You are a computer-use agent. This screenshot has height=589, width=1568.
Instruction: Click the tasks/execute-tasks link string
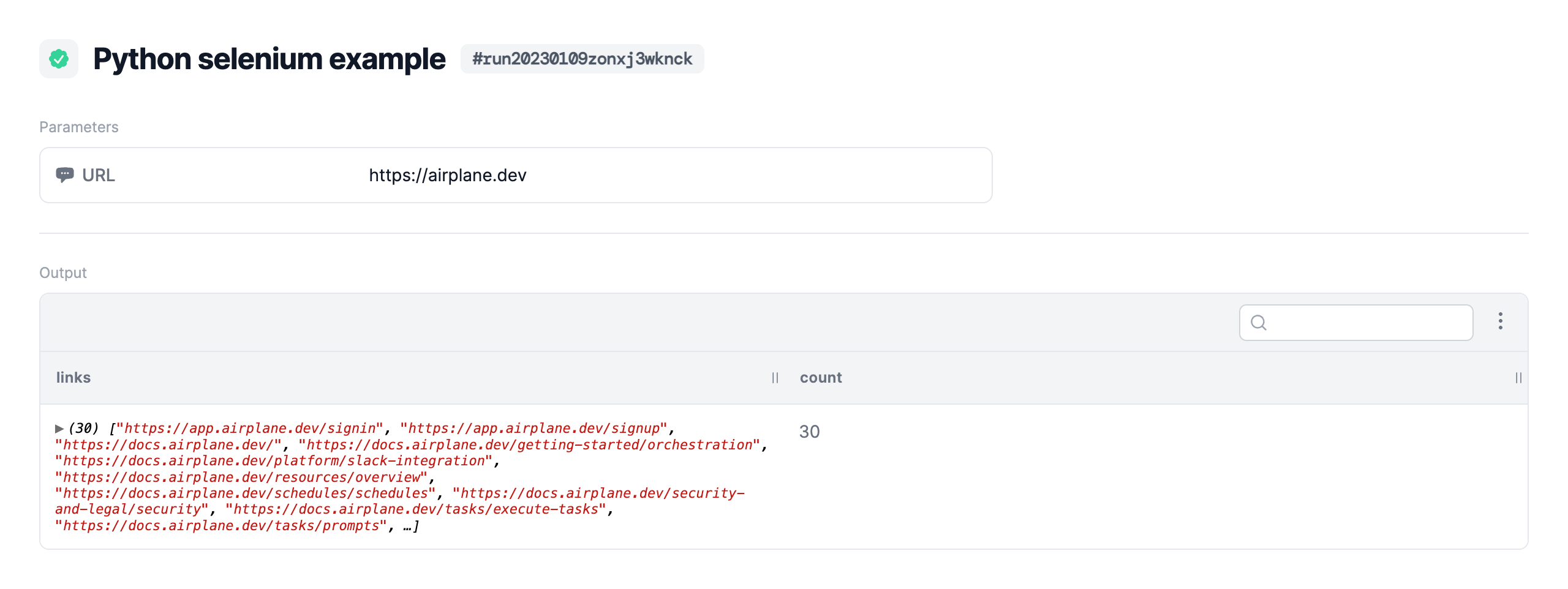(416, 509)
